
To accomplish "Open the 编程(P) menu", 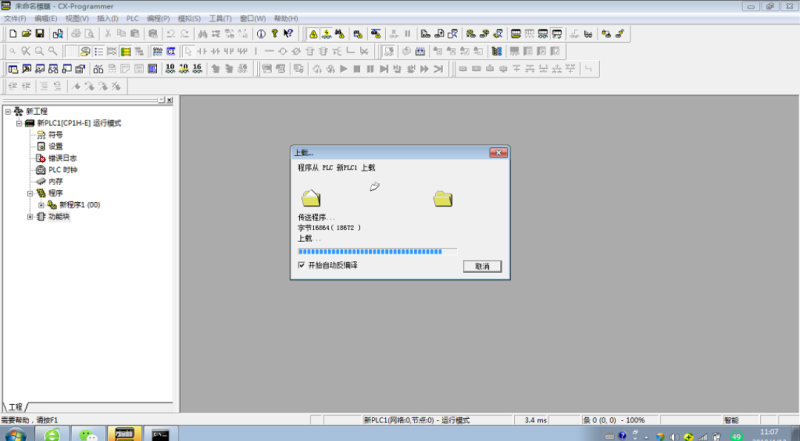I will coord(158,18).
